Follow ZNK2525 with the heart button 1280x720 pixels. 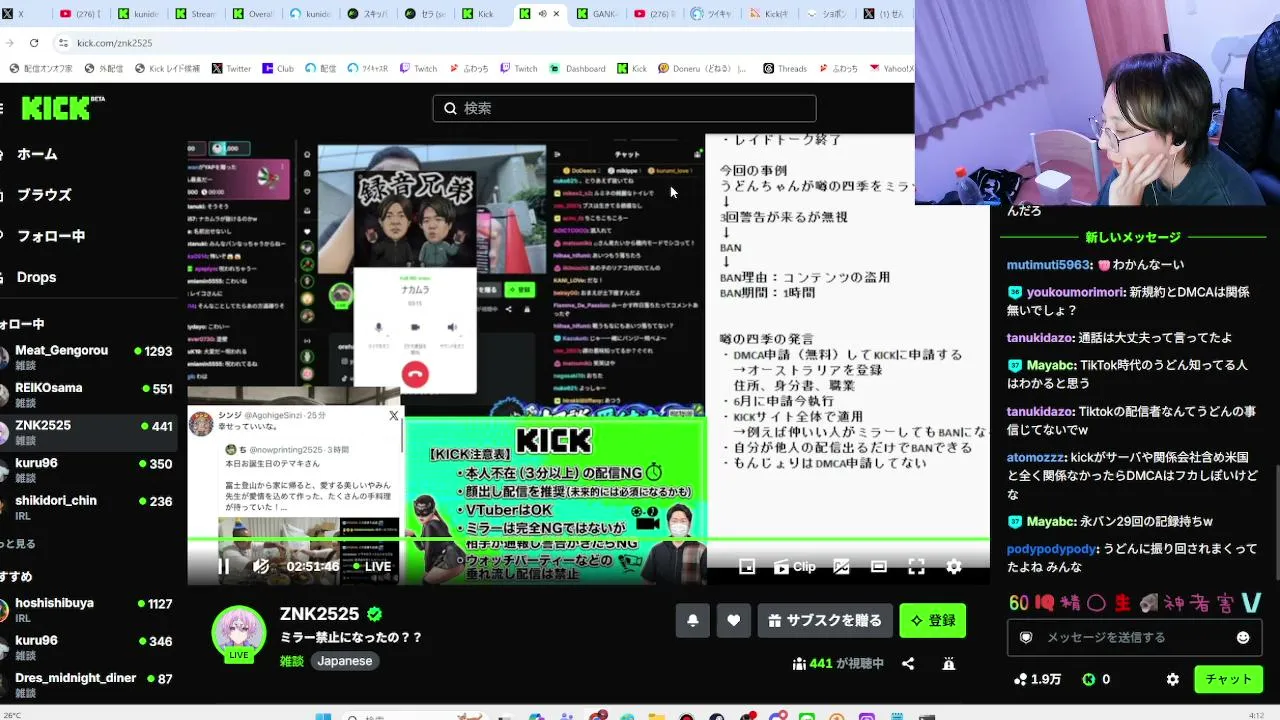[734, 621]
